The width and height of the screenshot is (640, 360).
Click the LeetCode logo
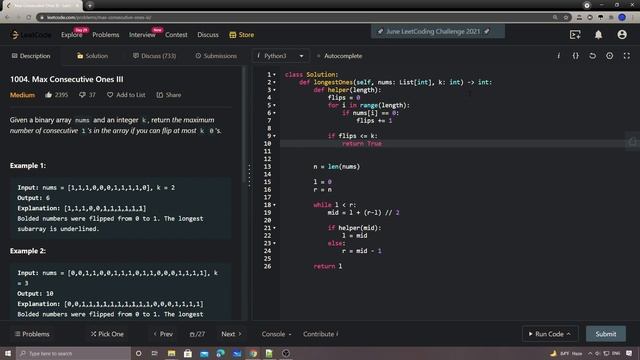pos(31,35)
